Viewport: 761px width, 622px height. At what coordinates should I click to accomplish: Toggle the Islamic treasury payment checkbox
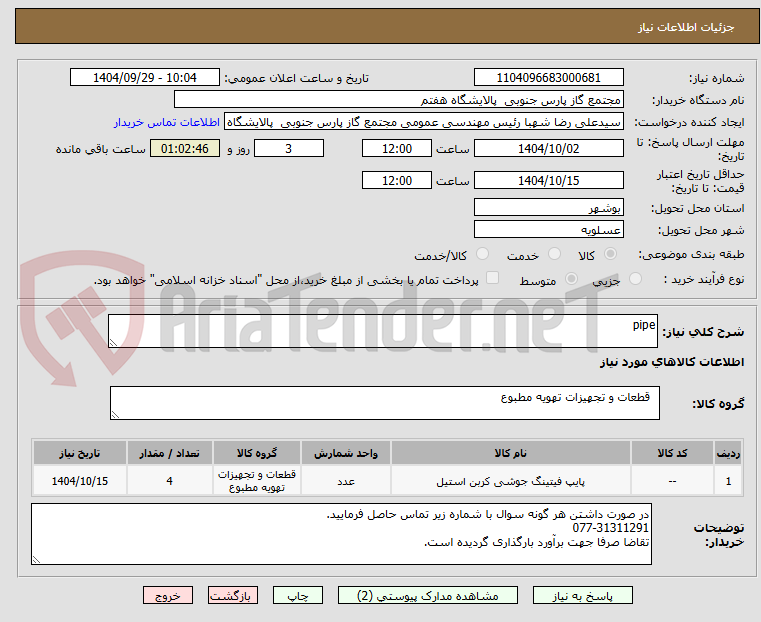(x=493, y=278)
